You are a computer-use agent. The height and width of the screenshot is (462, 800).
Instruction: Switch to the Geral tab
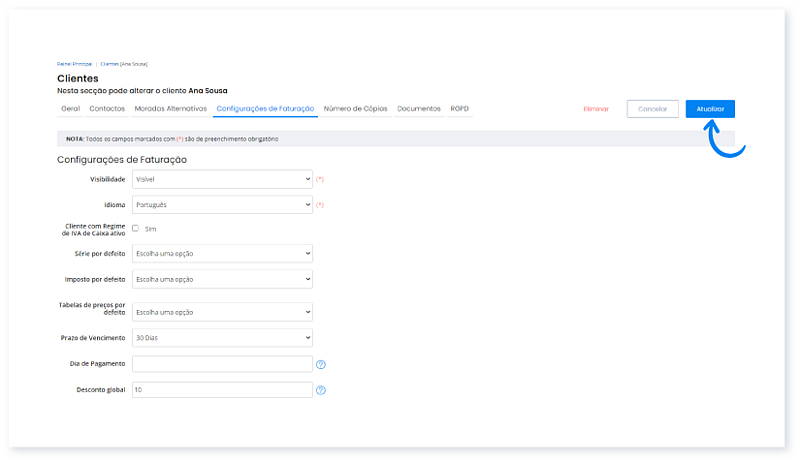70,108
